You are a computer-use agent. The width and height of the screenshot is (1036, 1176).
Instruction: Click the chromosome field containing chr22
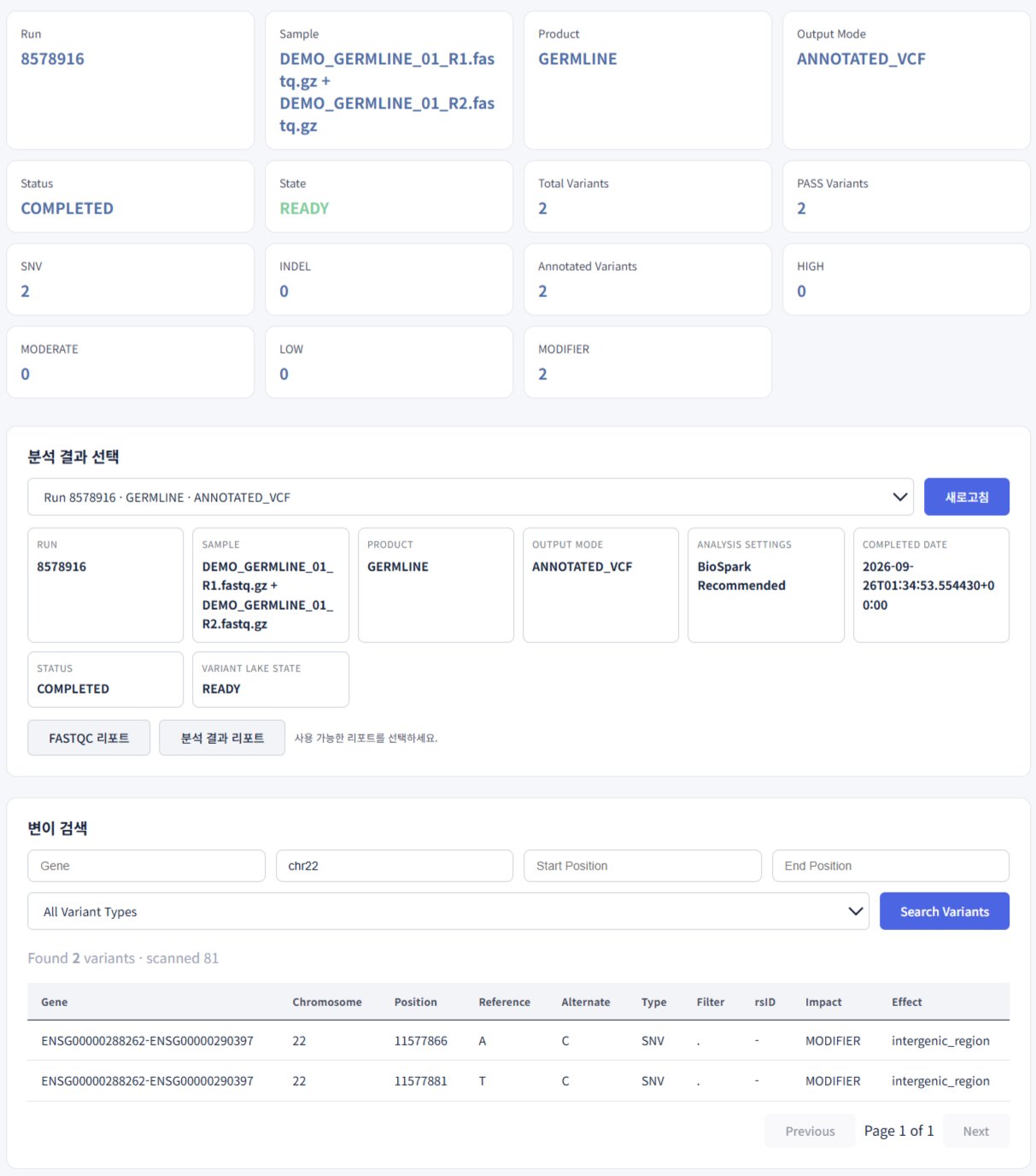click(395, 866)
